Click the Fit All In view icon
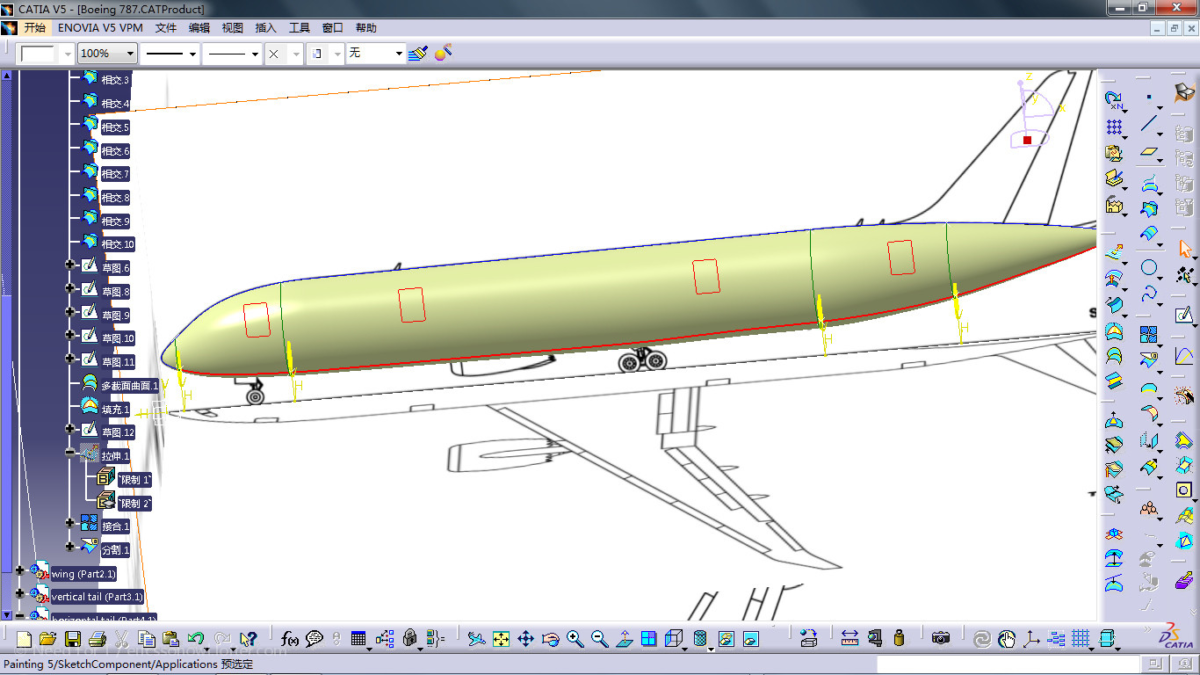The image size is (1200, 675). point(501,639)
